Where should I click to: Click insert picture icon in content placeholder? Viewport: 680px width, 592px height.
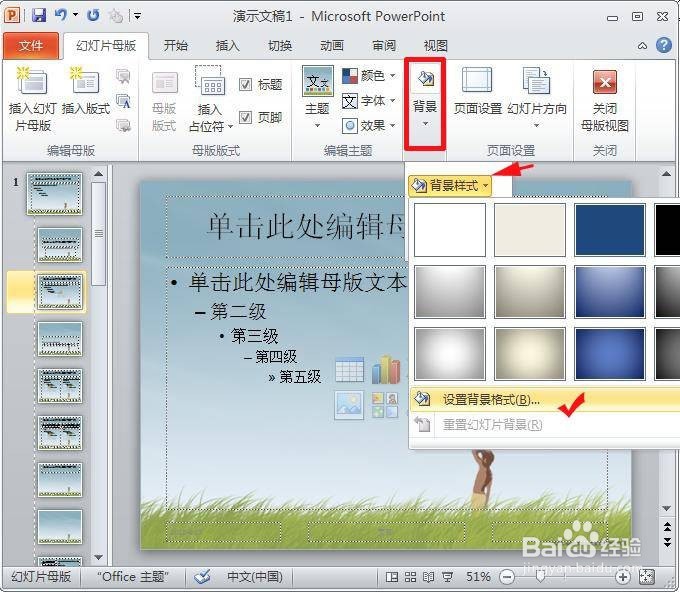(x=349, y=405)
